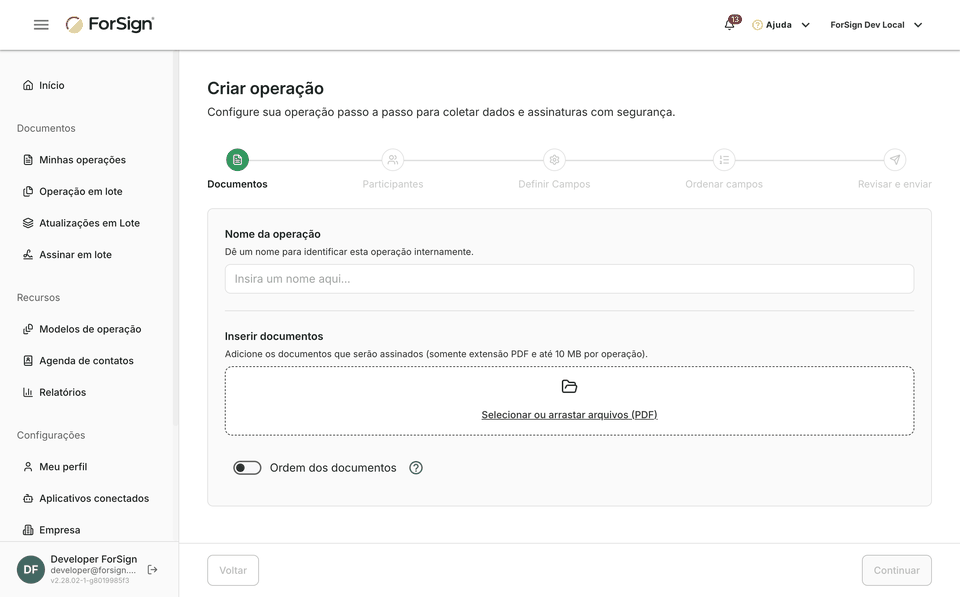Click Developer ForSign user name
Screen dimensions: 960x597
click(94, 559)
